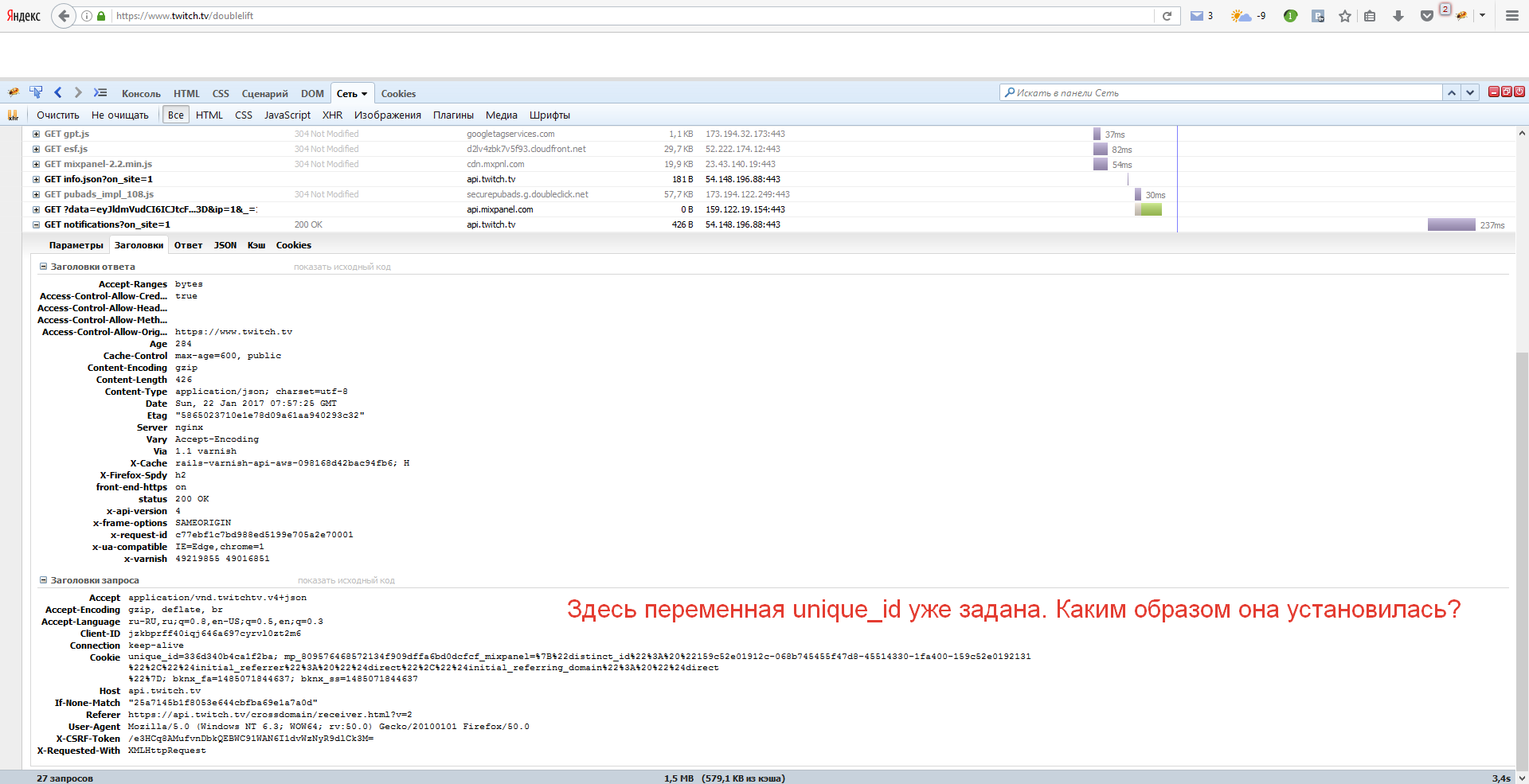Expand the GET ?data=eyJldmVud request row
This screenshot has height=784, width=1529.
pyautogui.click(x=36, y=210)
